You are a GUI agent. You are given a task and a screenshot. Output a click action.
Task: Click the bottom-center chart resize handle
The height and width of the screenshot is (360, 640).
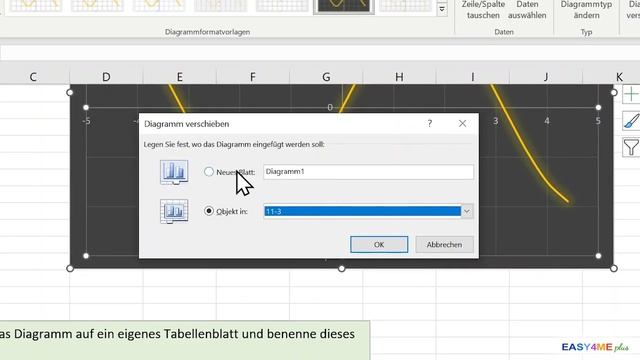tap(342, 269)
